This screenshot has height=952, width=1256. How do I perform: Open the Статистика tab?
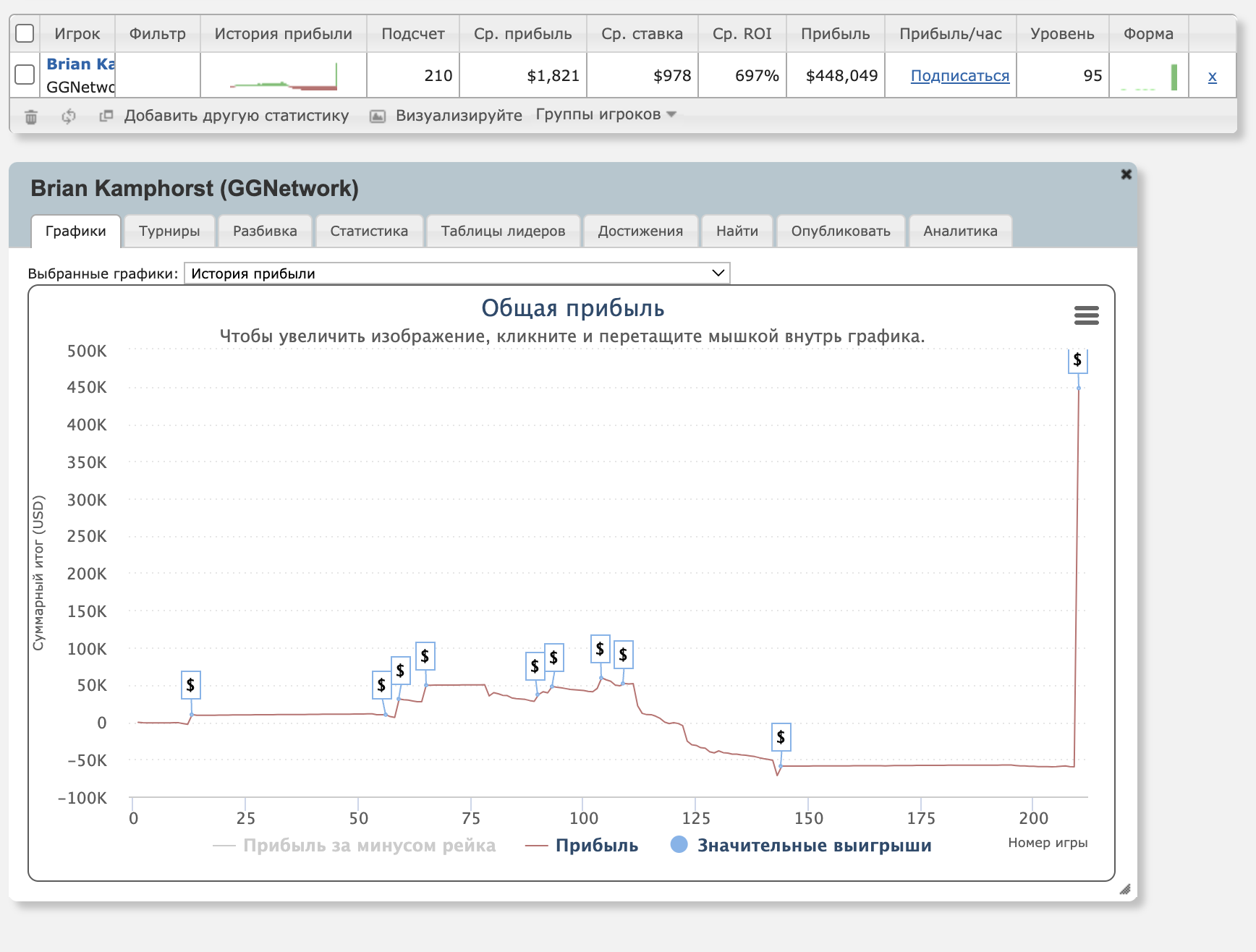pyautogui.click(x=369, y=231)
